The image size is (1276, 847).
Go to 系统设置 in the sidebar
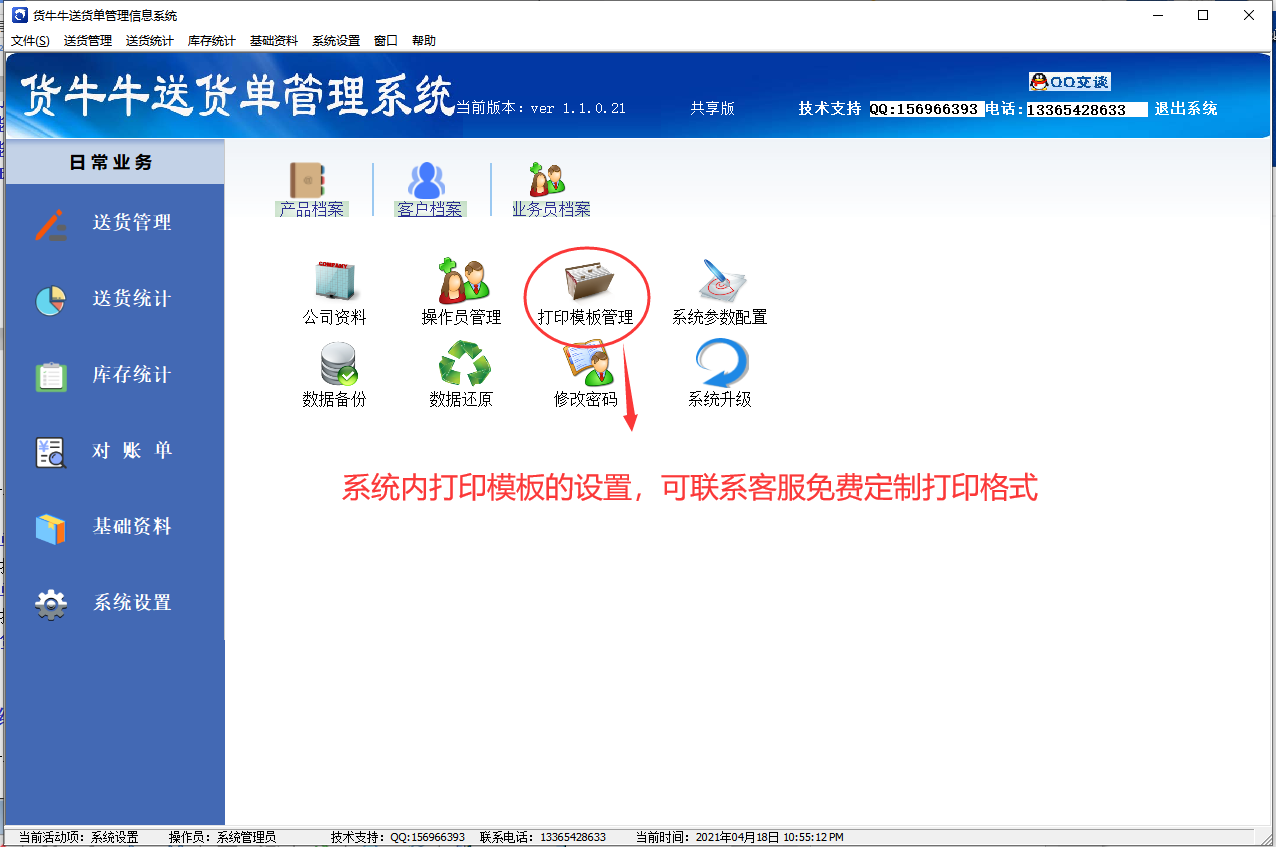[132, 603]
